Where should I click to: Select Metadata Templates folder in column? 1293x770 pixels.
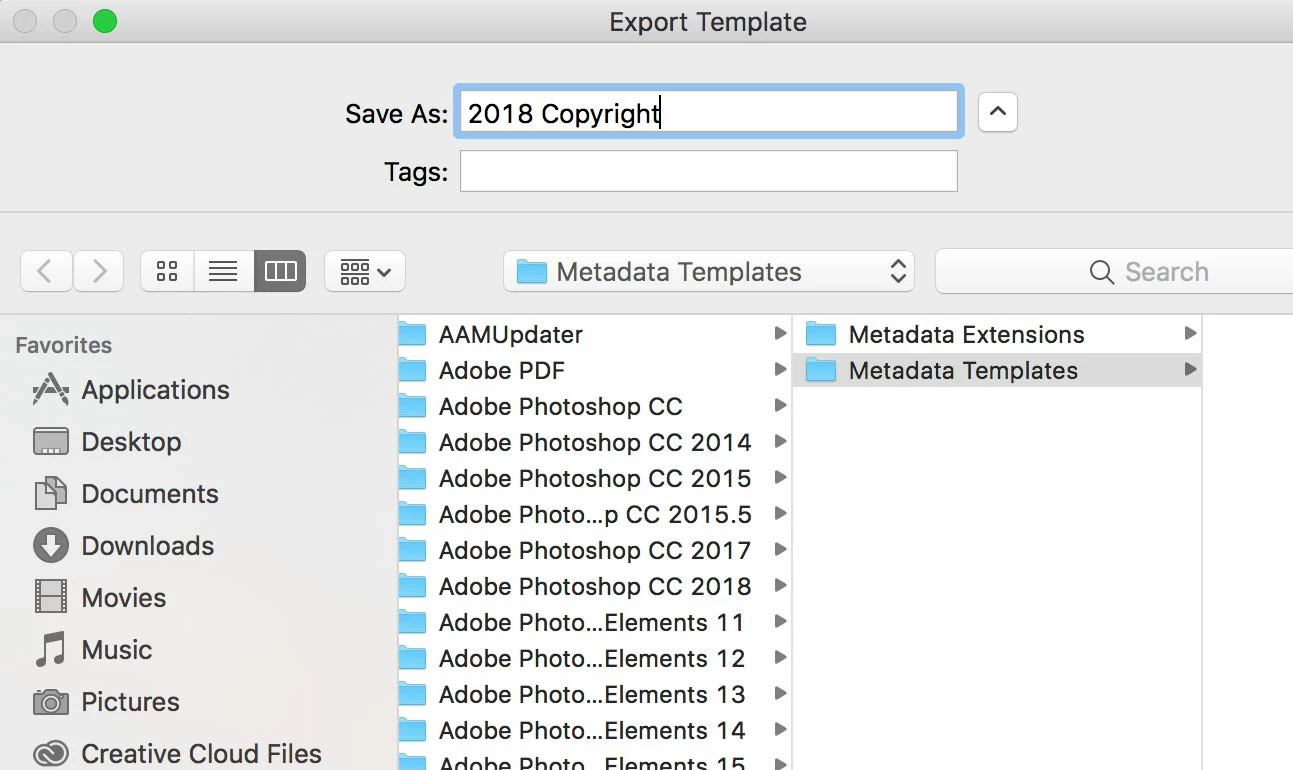click(997, 370)
